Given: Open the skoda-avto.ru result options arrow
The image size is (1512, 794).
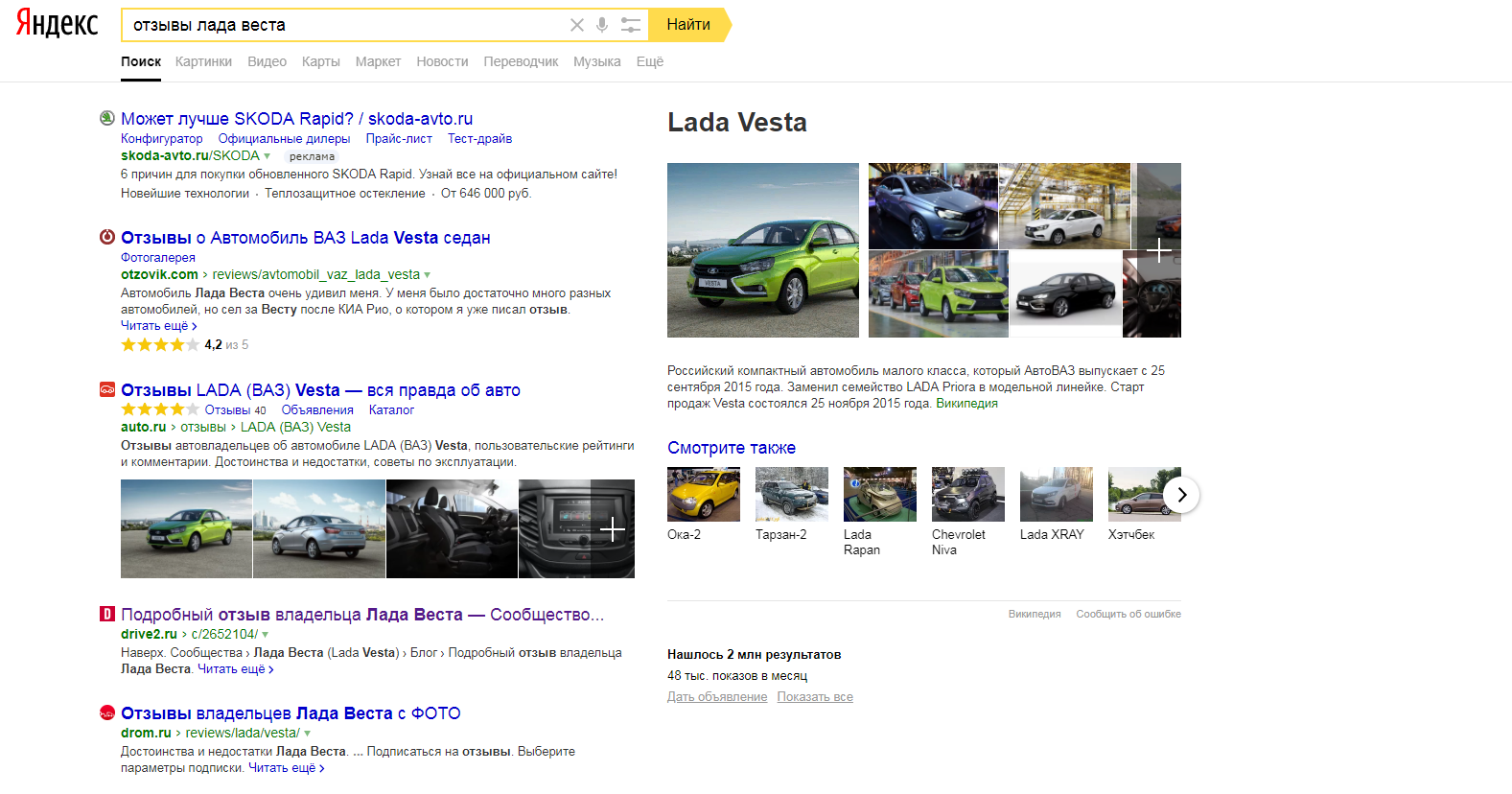Looking at the screenshot, I should coord(268,156).
